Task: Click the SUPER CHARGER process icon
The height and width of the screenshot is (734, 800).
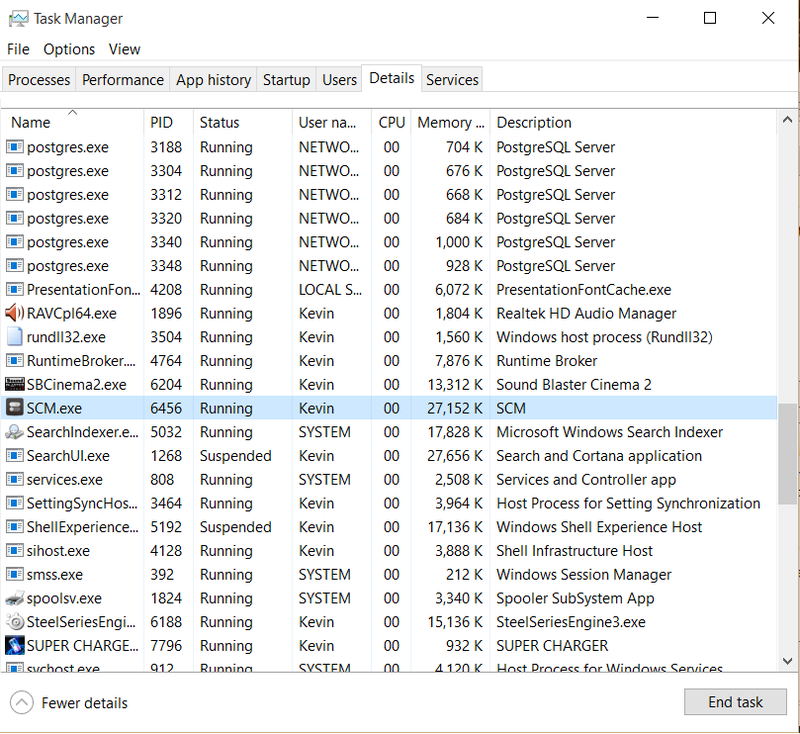Action: pyautogui.click(x=14, y=645)
